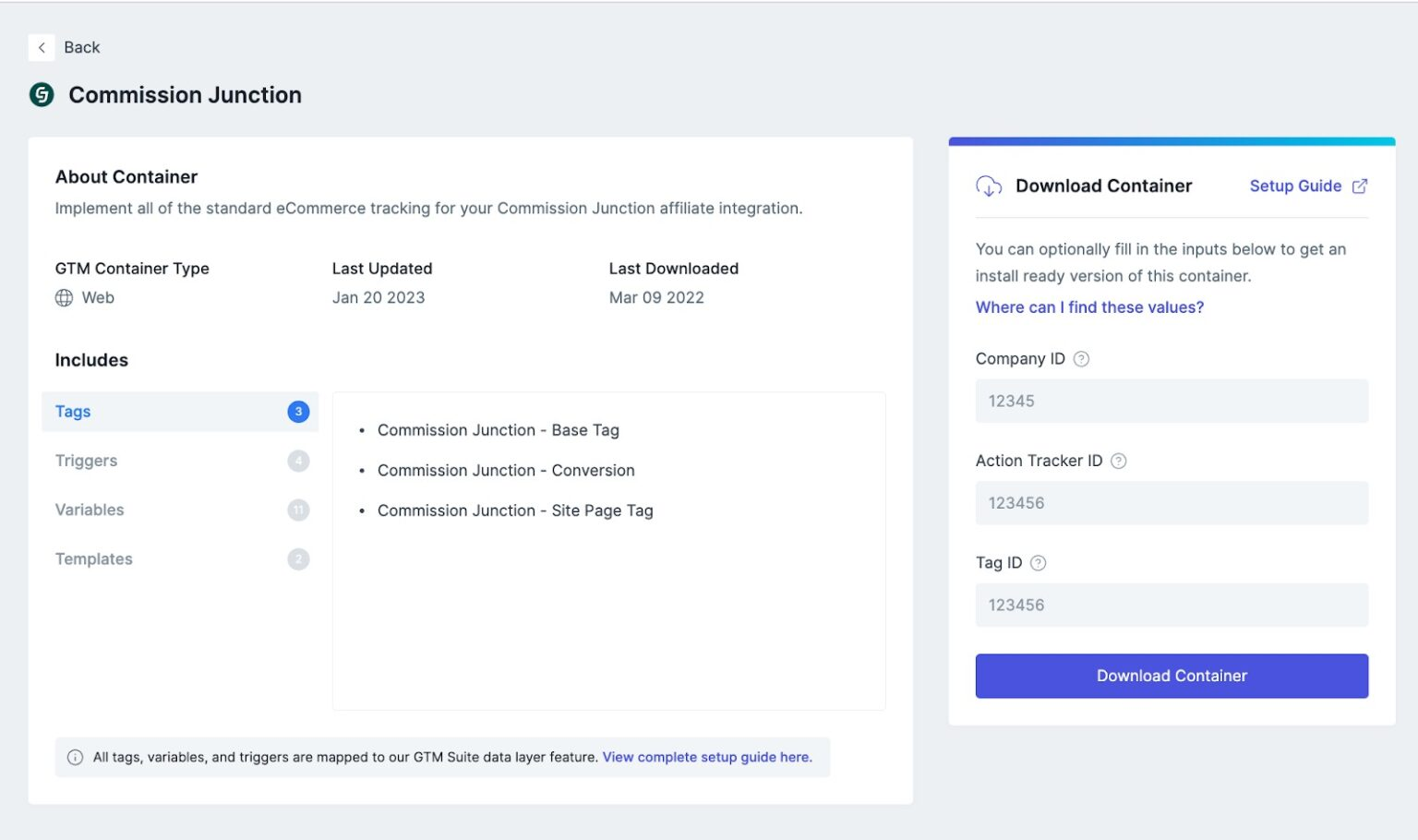The image size is (1418, 840).
Task: Click the Back chevron arrow icon
Action: click(42, 47)
